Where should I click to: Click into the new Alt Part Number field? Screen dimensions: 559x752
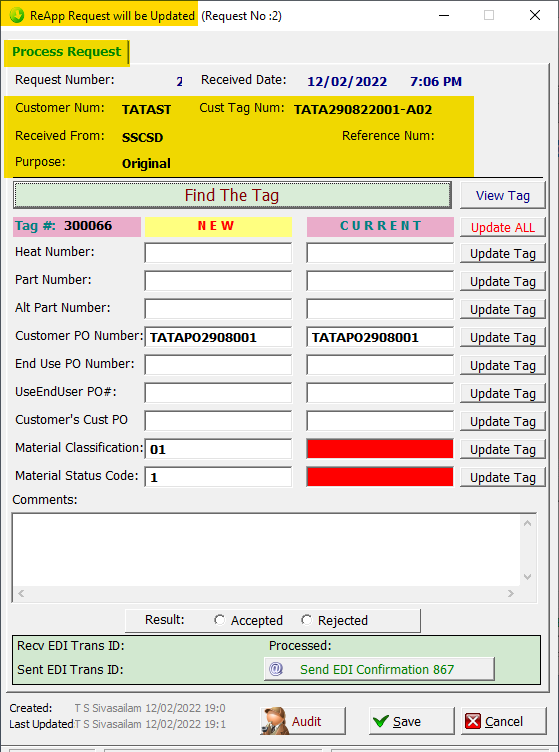tap(218, 309)
